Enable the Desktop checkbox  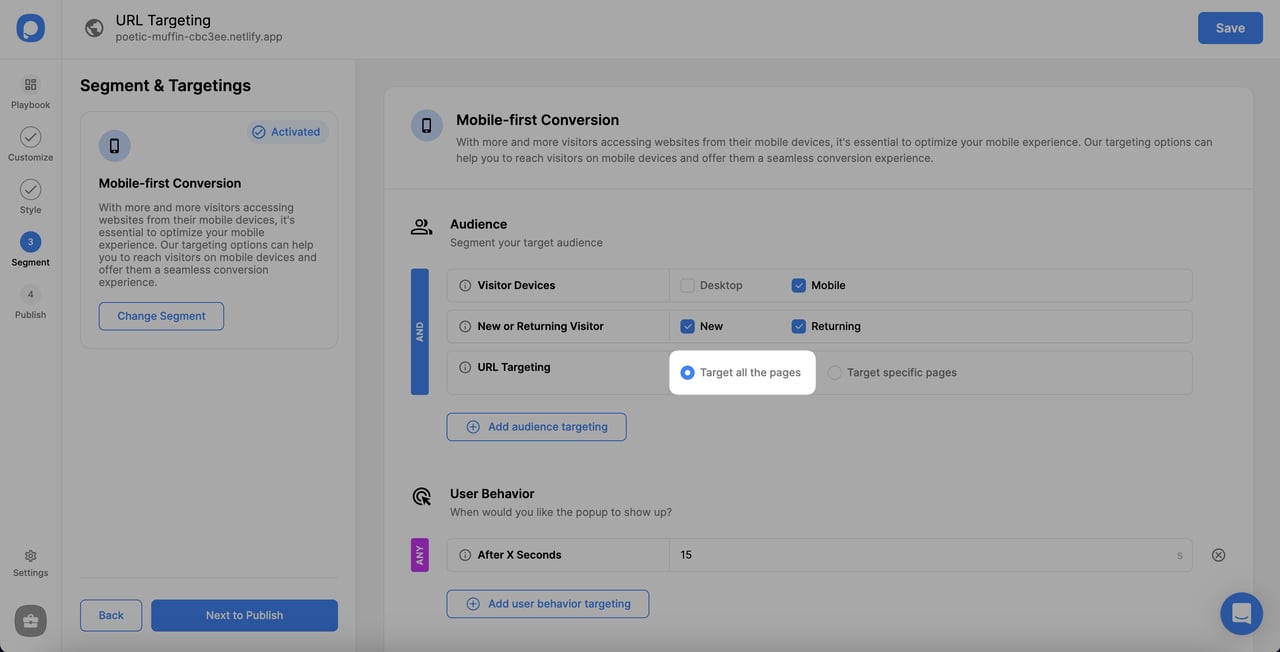687,285
